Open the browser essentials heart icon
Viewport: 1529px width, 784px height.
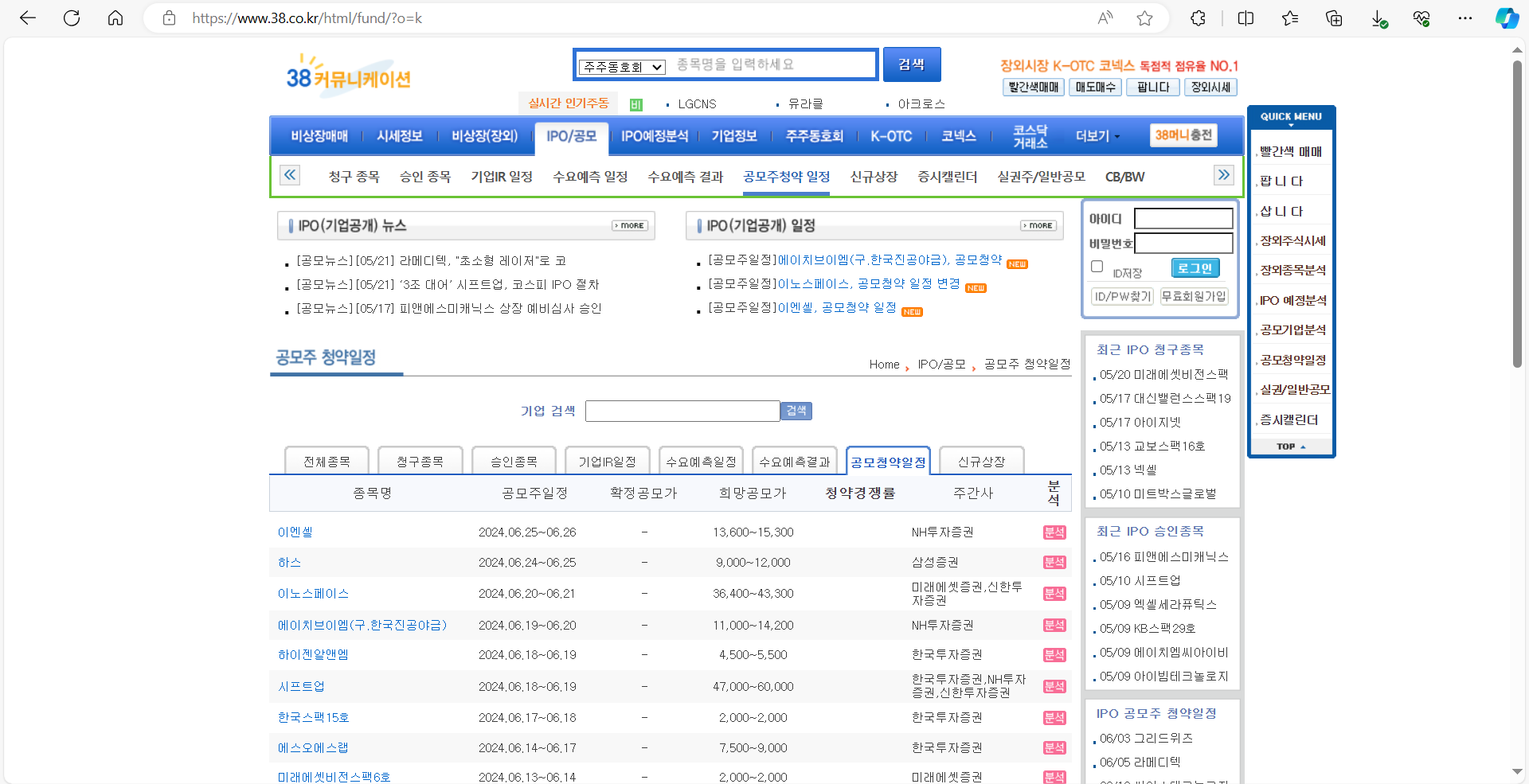[x=1421, y=18]
